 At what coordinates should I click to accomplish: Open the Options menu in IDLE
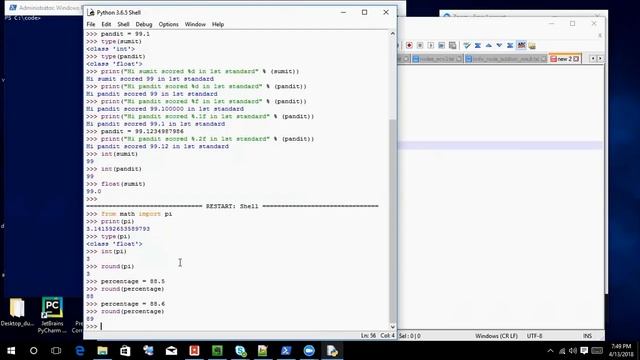(169, 24)
